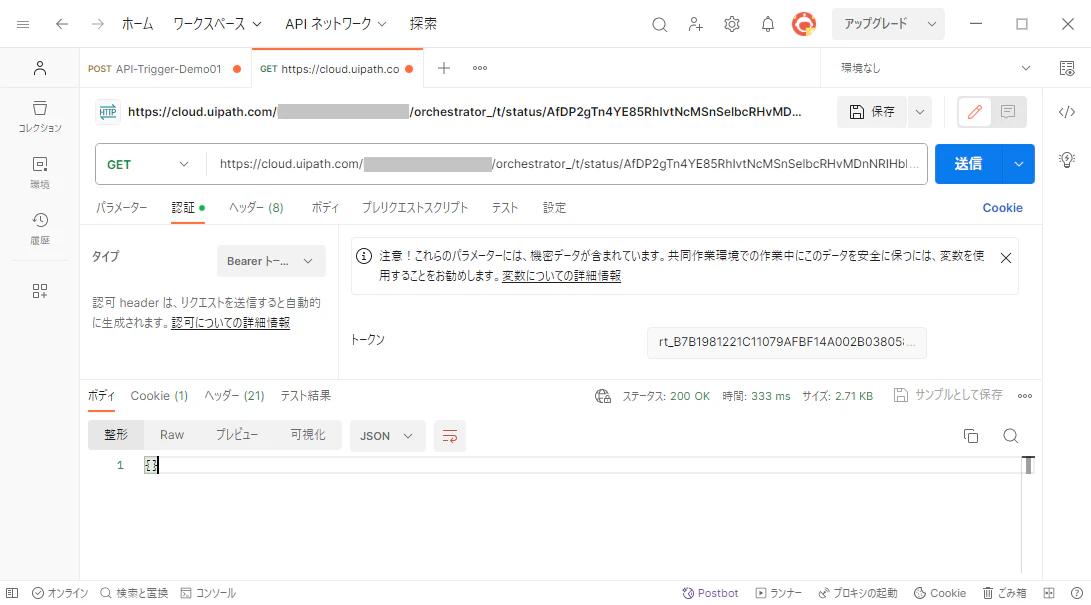
Task: Click the edit pencil icon
Action: coord(975,112)
